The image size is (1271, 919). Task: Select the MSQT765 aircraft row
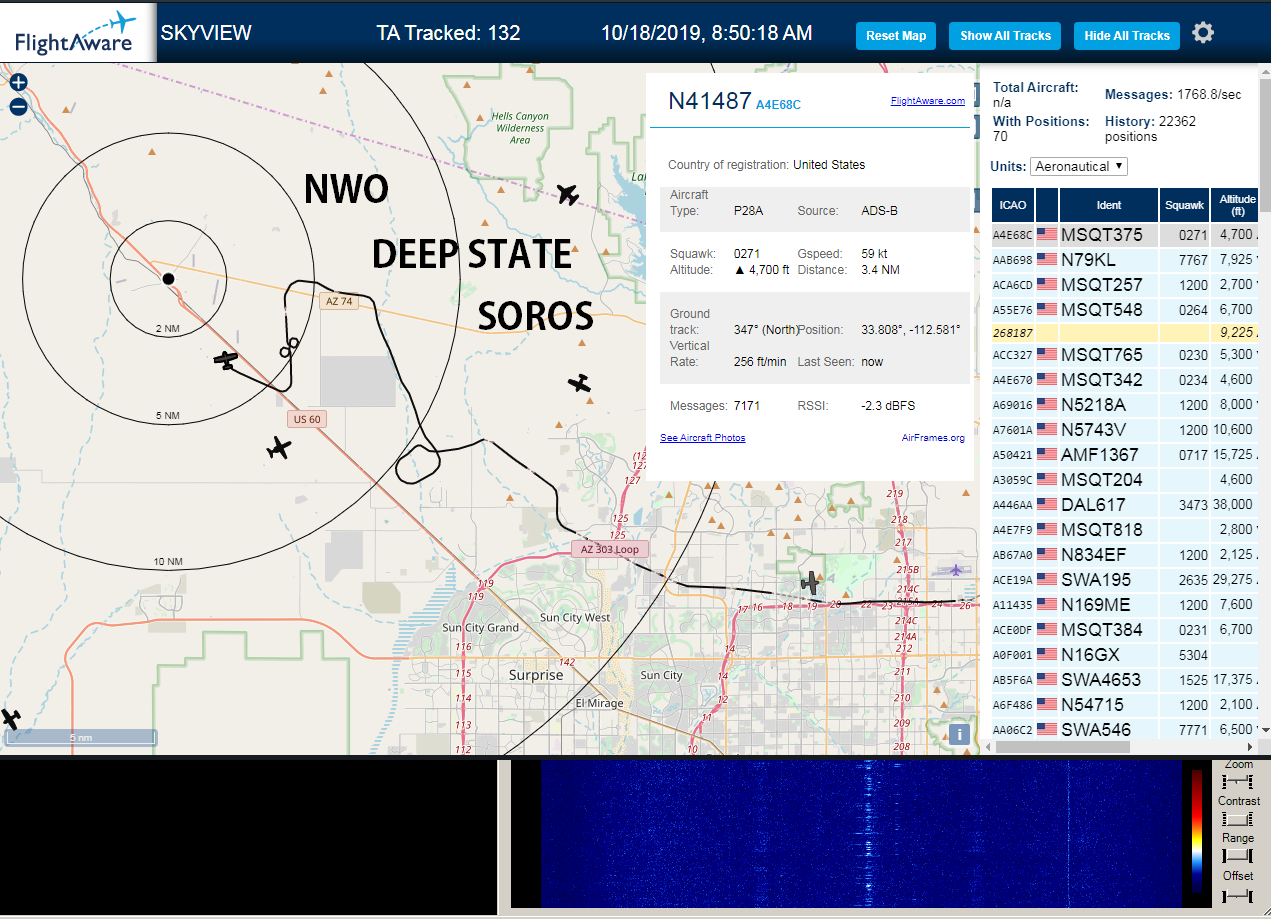coord(1124,355)
